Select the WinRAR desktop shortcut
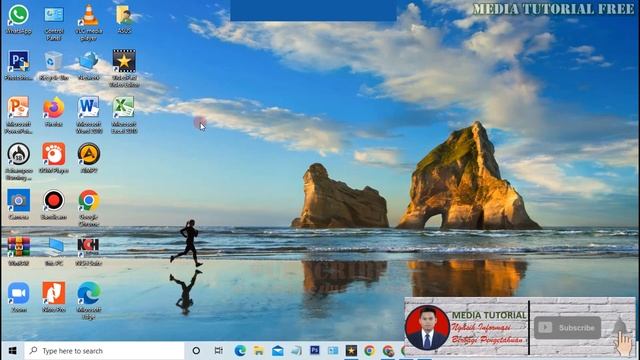The height and width of the screenshot is (360, 640). [18, 251]
